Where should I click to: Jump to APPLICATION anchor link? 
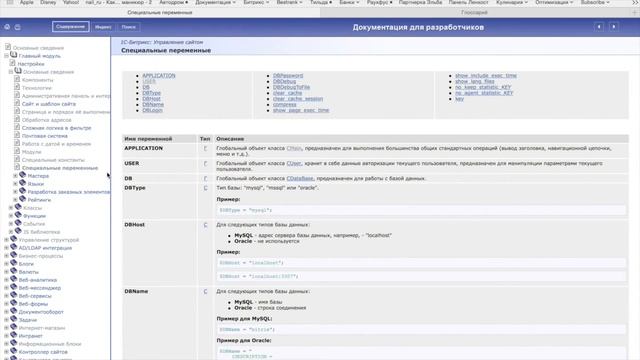158,76
